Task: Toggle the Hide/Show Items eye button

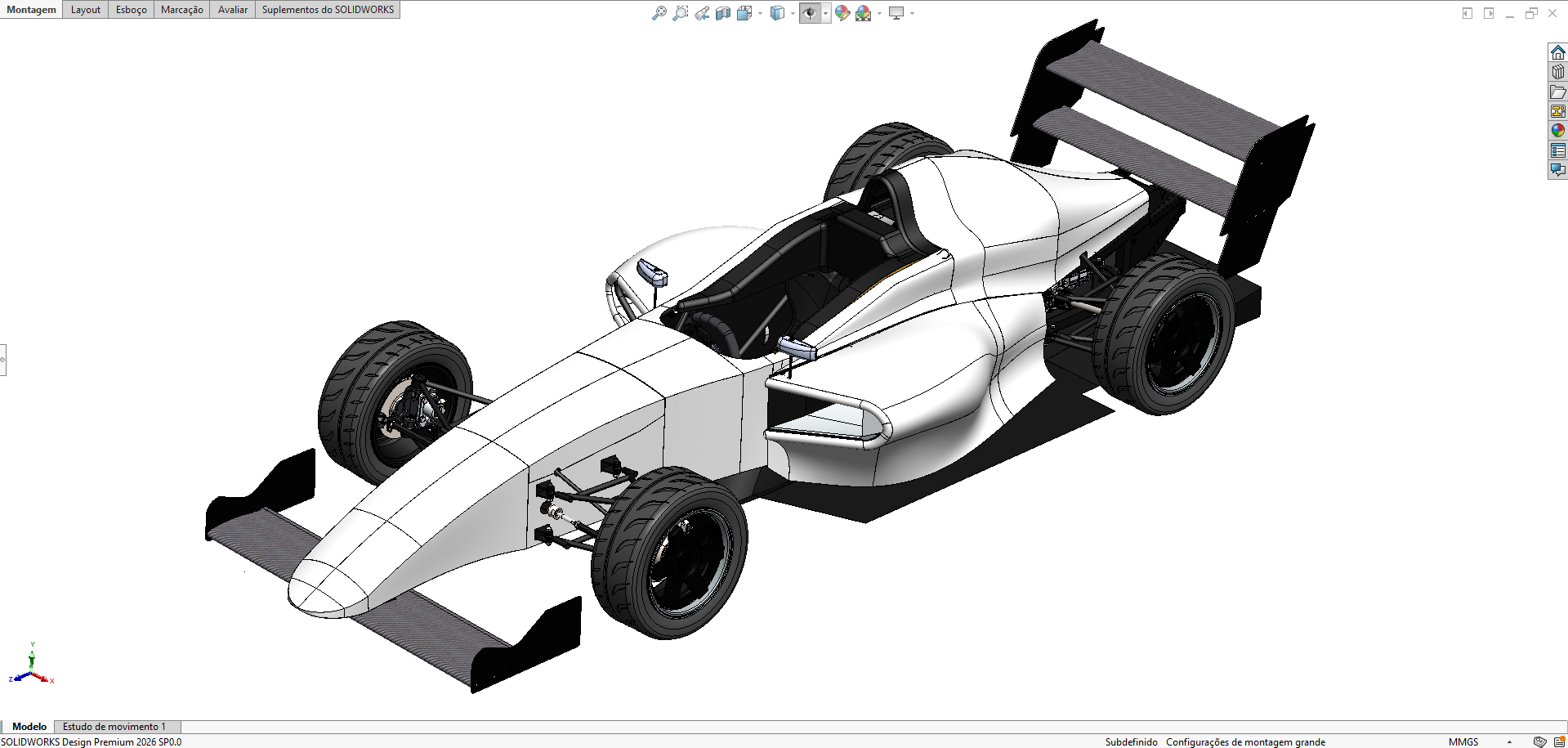Action: tap(810, 13)
